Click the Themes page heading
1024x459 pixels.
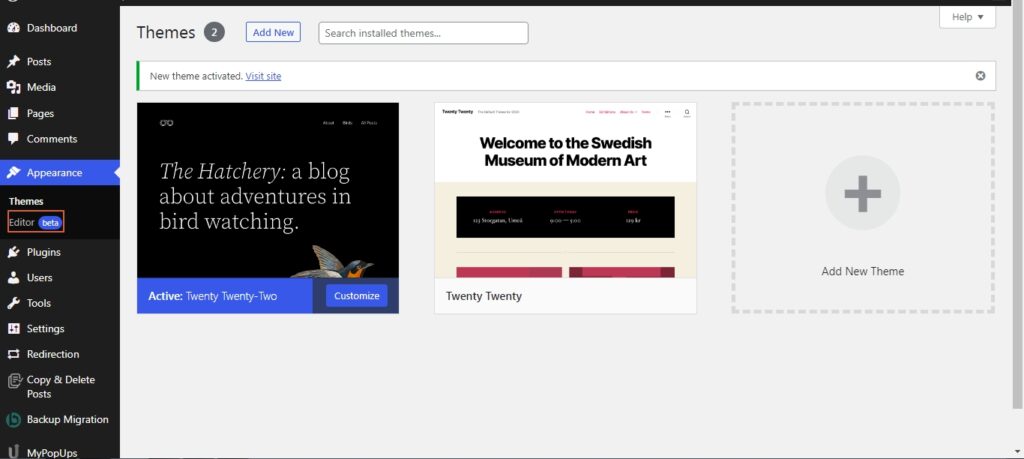pyautogui.click(x=166, y=33)
